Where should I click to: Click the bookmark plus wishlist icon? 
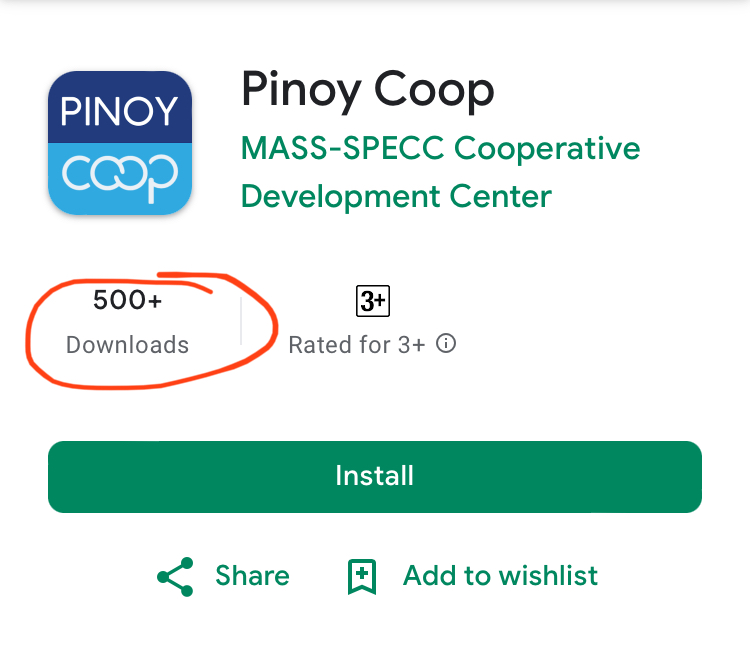click(362, 576)
